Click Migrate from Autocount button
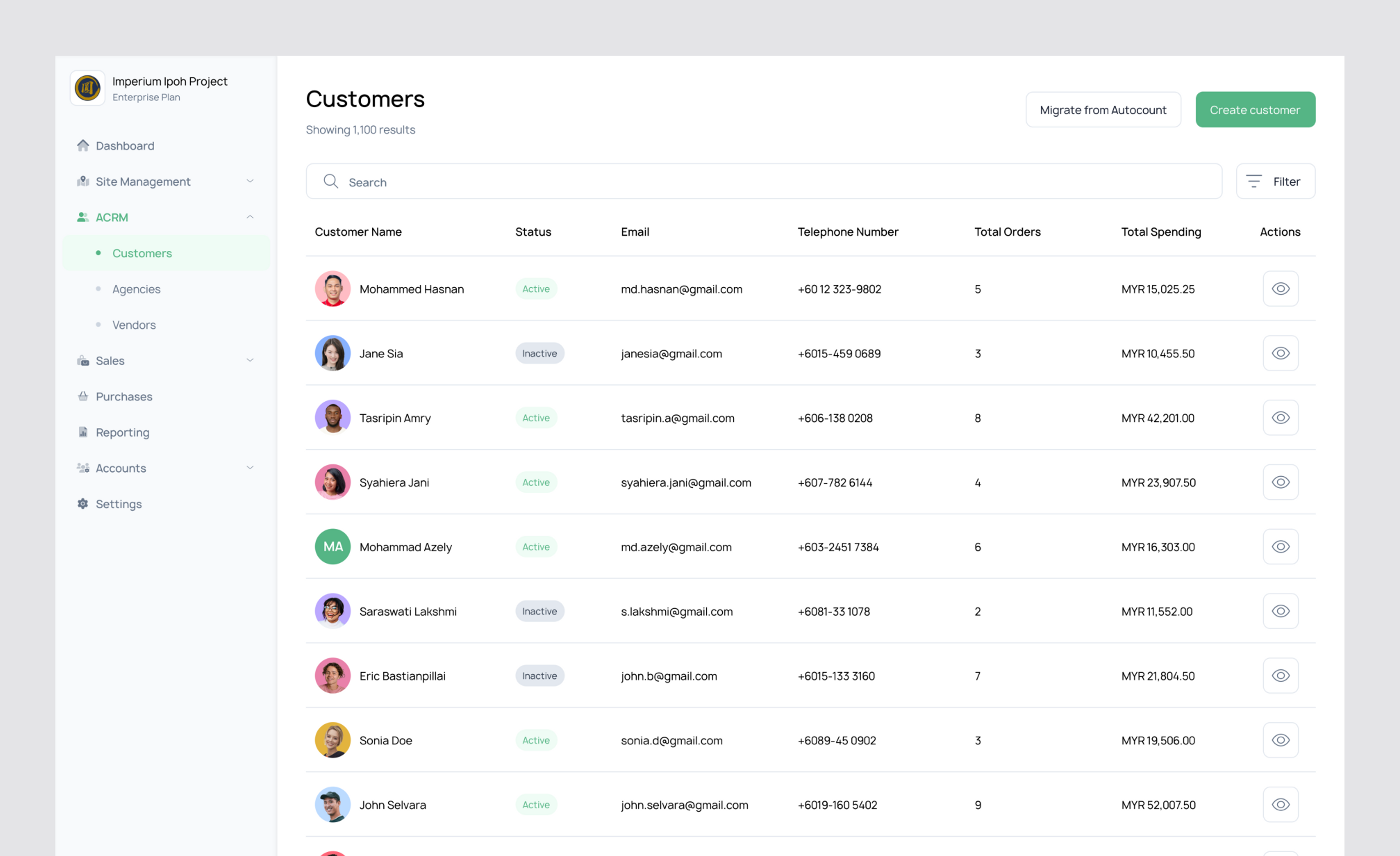This screenshot has height=856, width=1400. pyautogui.click(x=1103, y=110)
